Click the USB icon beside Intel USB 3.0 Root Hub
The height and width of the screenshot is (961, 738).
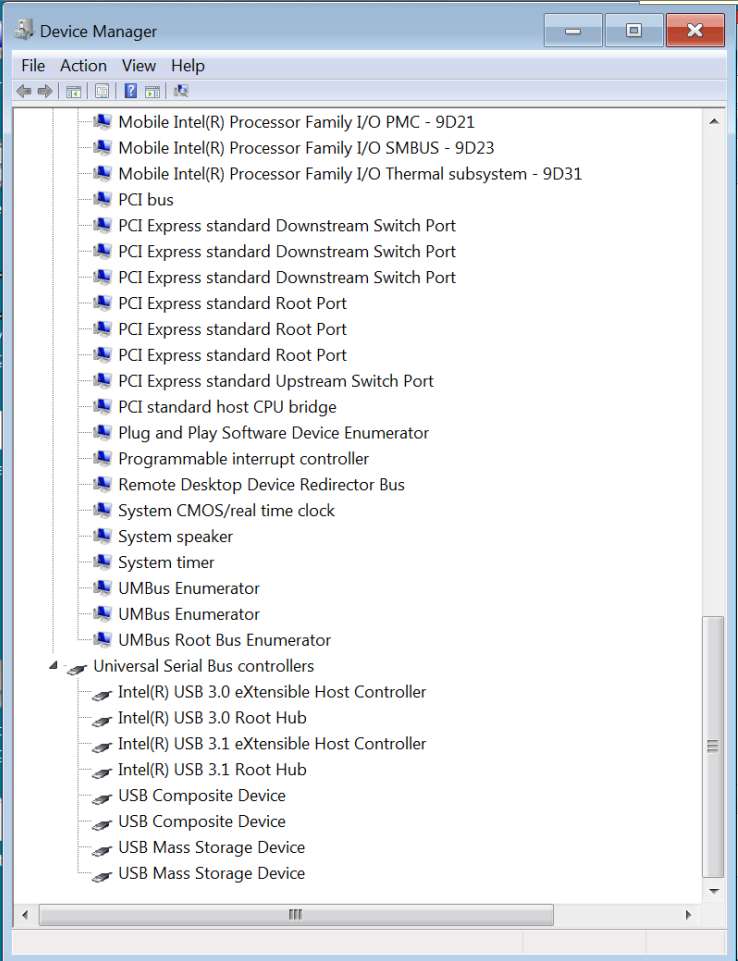coord(102,720)
